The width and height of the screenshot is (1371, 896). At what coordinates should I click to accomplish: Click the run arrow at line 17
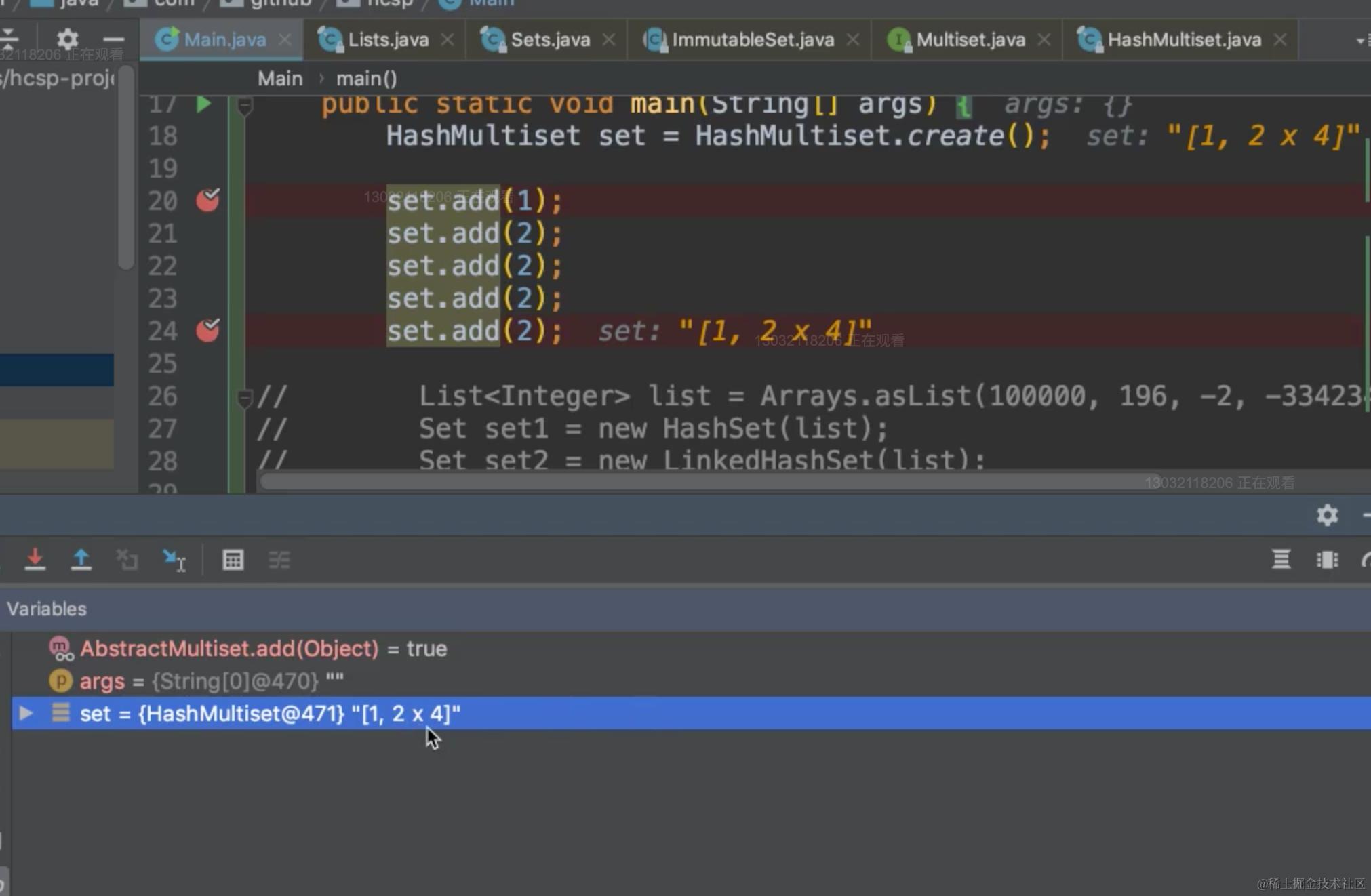coord(203,104)
